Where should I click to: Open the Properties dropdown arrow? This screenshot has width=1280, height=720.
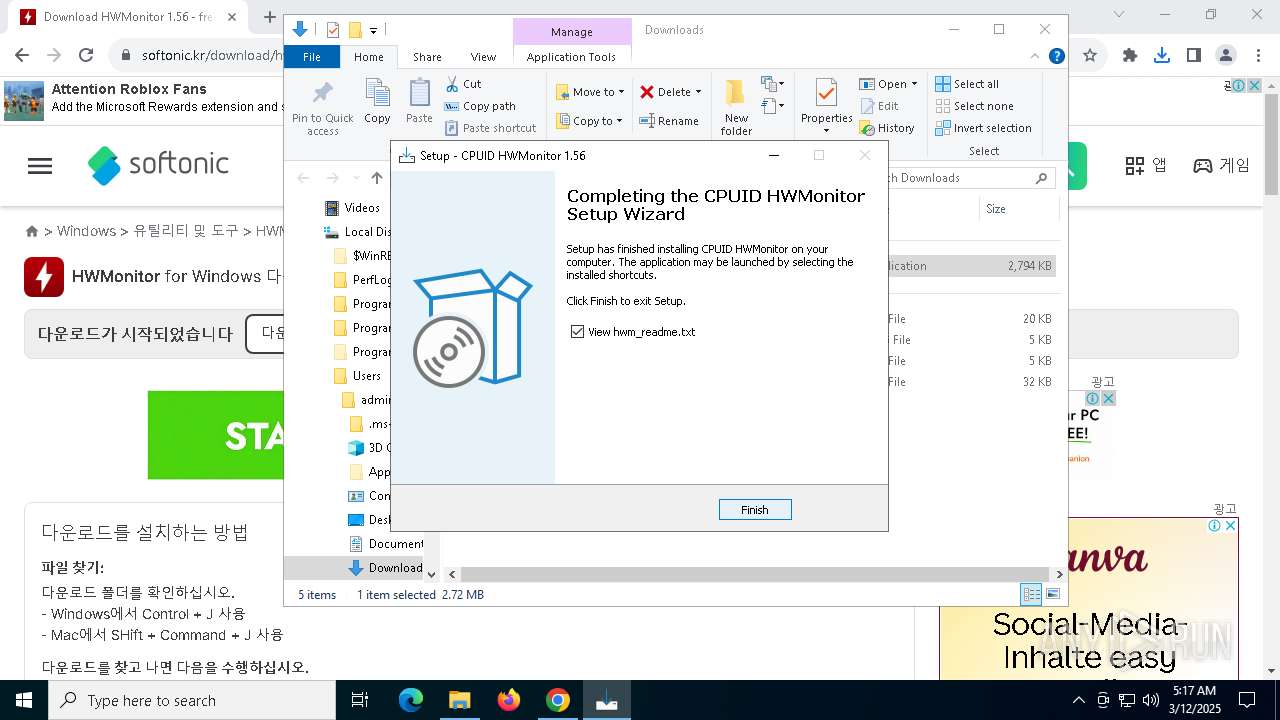pyautogui.click(x=826, y=131)
